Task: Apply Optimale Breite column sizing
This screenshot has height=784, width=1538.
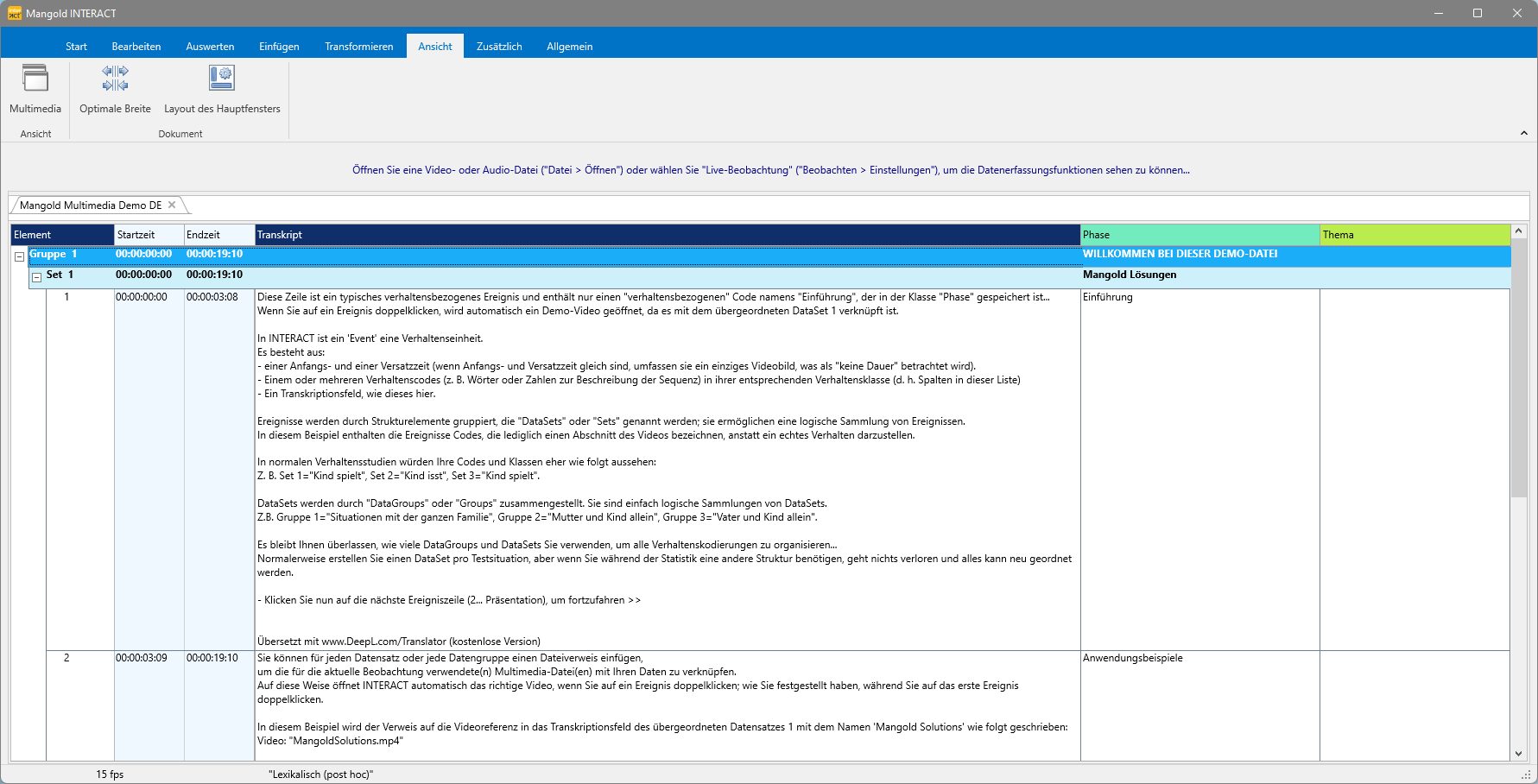Action: 115,89
